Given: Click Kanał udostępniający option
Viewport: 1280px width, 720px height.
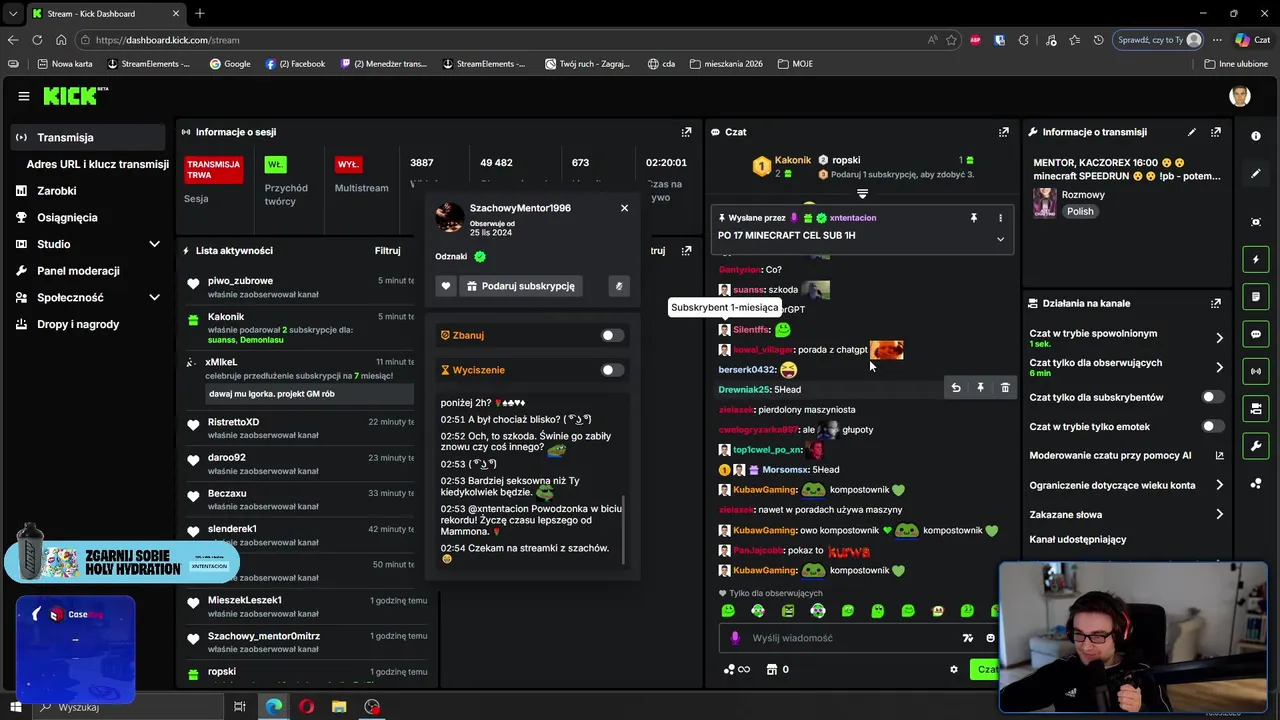Looking at the screenshot, I should [1078, 539].
